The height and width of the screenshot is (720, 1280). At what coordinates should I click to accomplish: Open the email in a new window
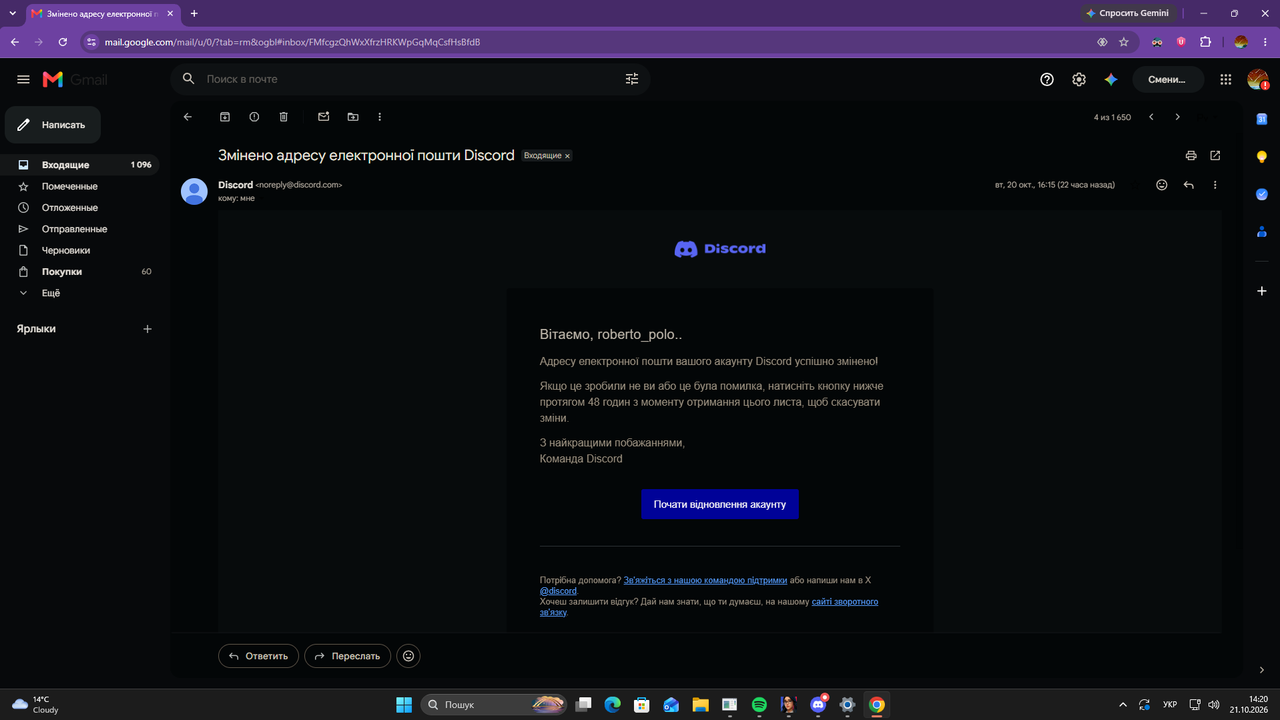tap(1215, 156)
